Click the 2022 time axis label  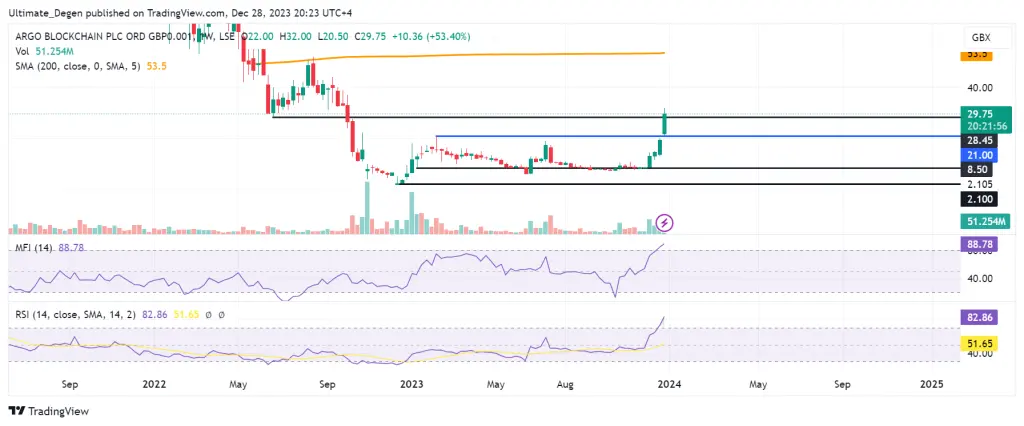pos(154,385)
